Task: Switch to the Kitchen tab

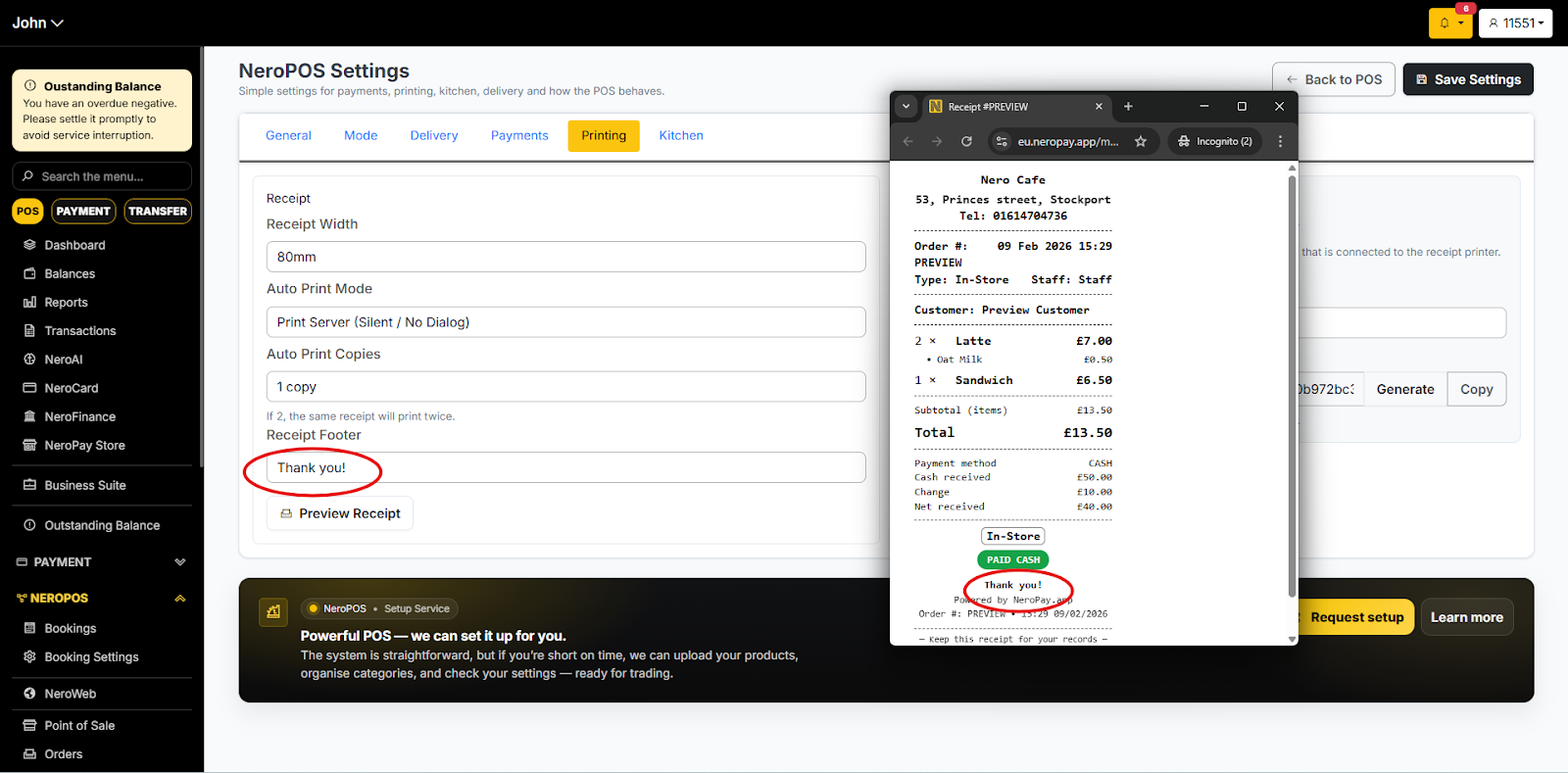Action: tap(681, 135)
